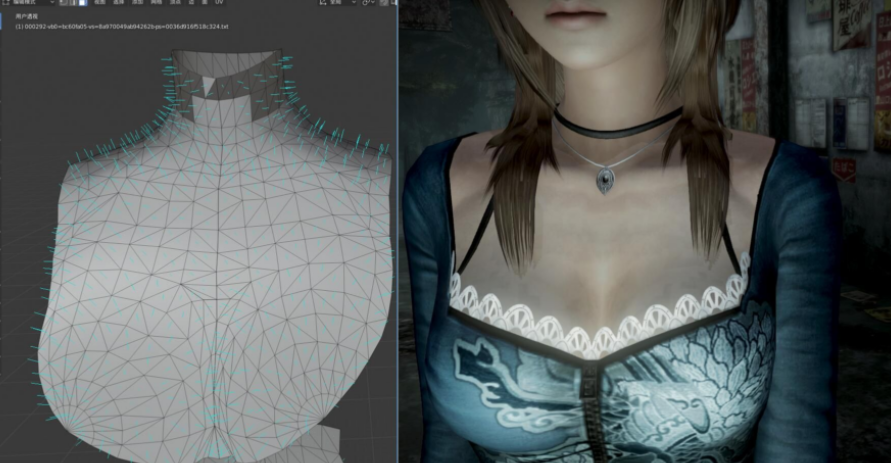Open the 顶点 menu
Screen dimensions: 891x463
pos(175,2)
